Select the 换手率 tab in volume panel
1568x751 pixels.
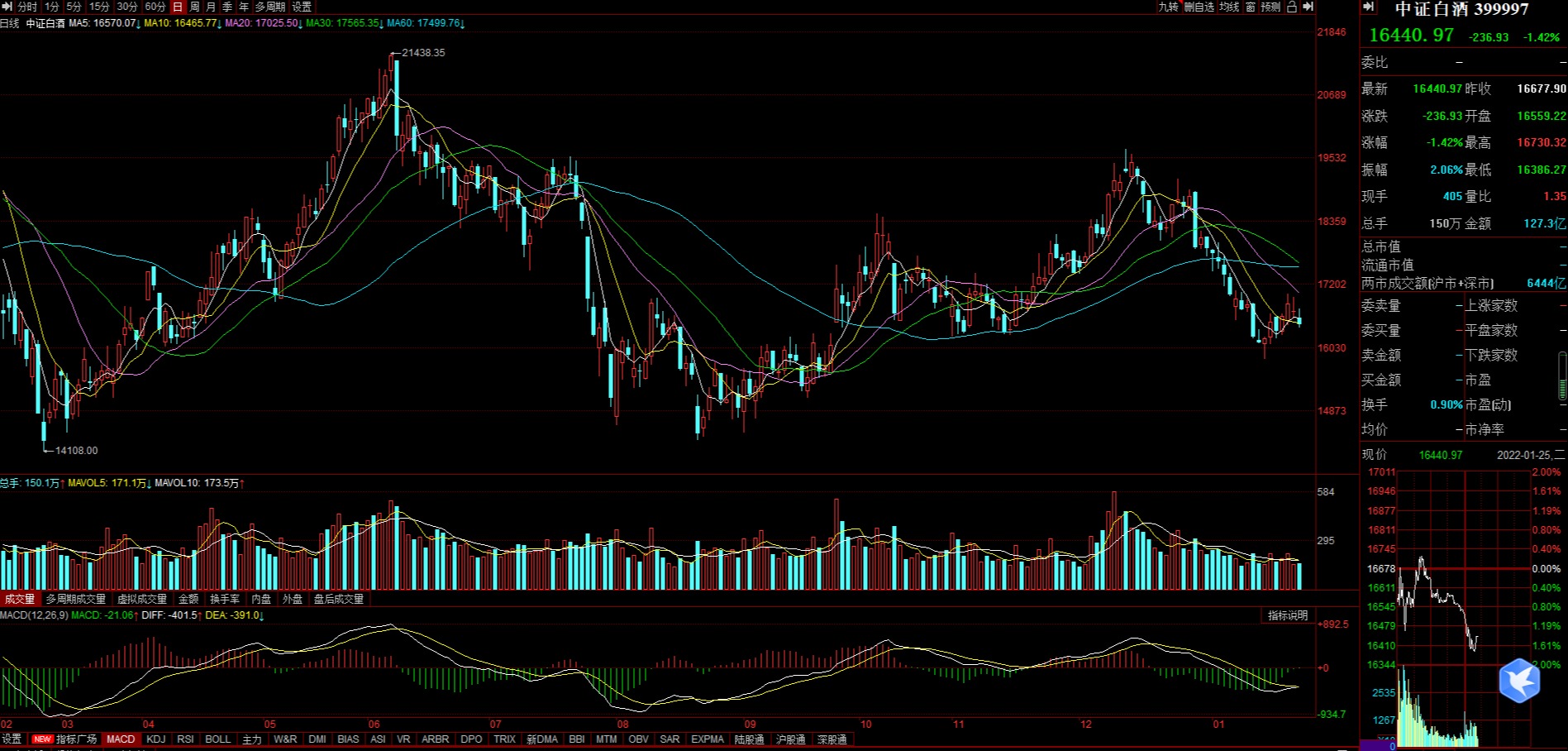(225, 599)
